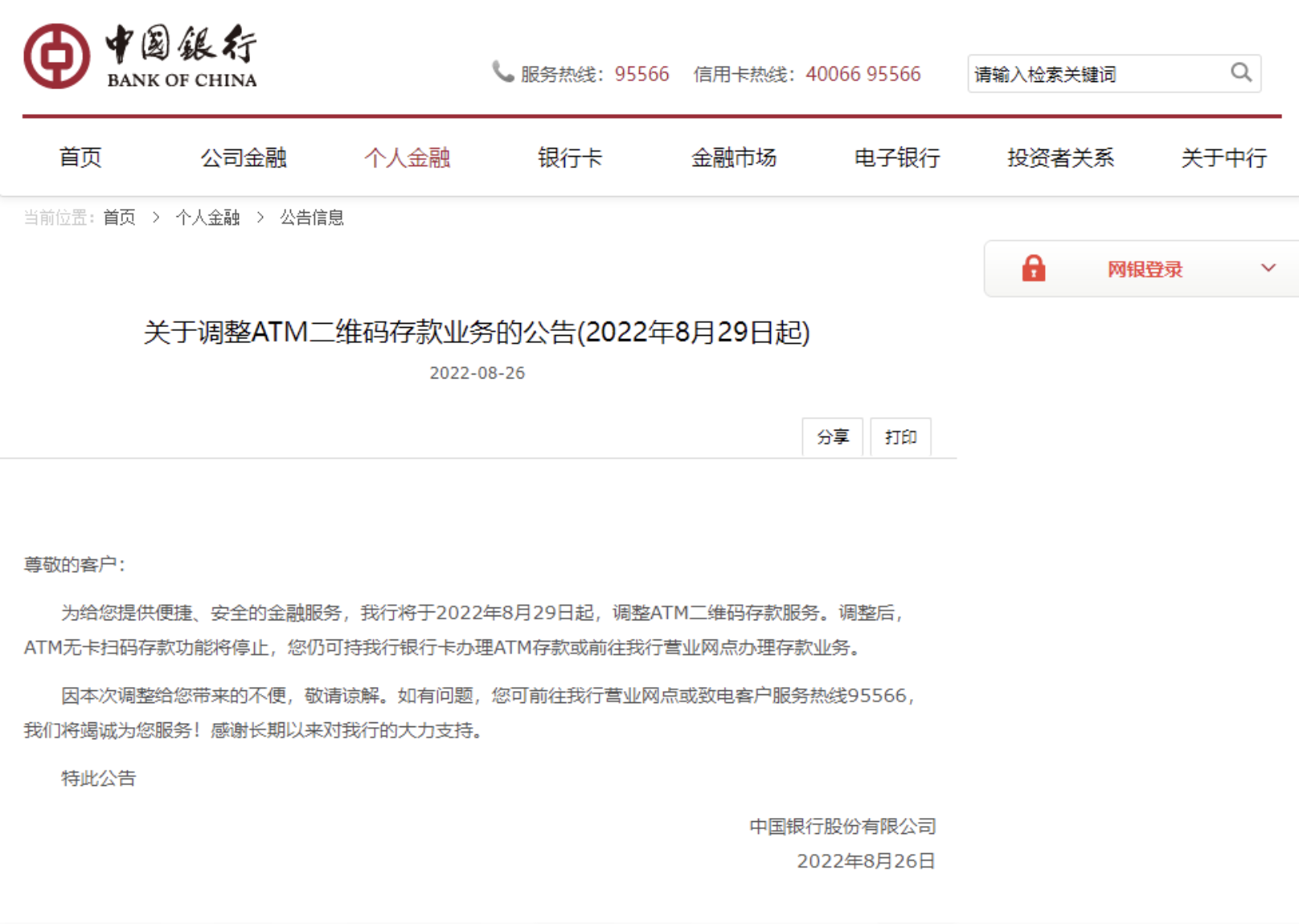Click the red lock icon
1299x924 pixels.
click(x=1033, y=268)
